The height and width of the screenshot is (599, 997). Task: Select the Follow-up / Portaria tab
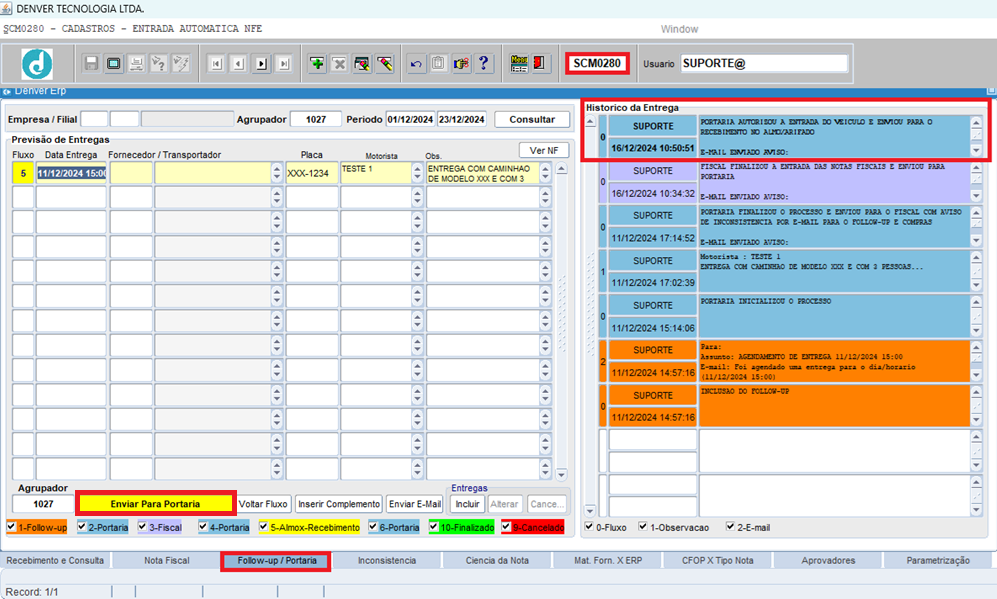(x=277, y=560)
